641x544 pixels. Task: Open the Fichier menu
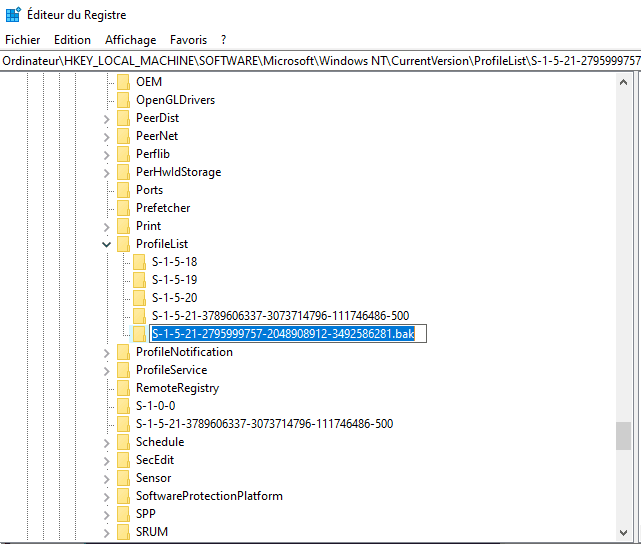[22, 40]
